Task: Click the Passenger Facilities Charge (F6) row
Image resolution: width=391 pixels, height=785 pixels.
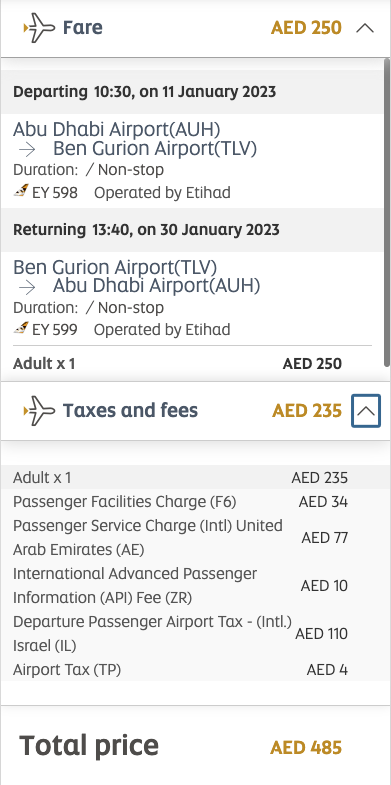Action: click(180, 502)
